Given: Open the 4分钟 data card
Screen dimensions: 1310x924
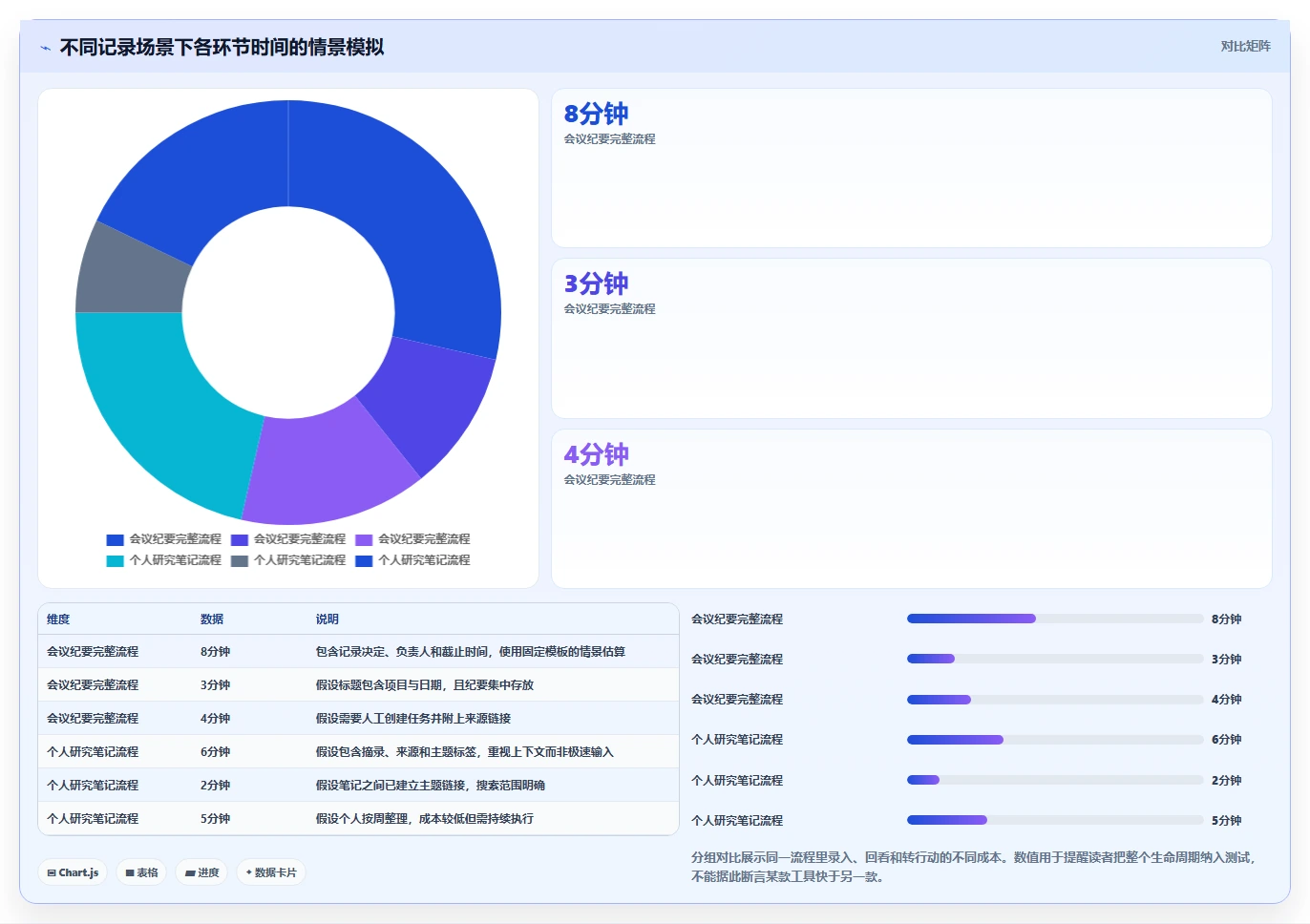Looking at the screenshot, I should tap(912, 509).
